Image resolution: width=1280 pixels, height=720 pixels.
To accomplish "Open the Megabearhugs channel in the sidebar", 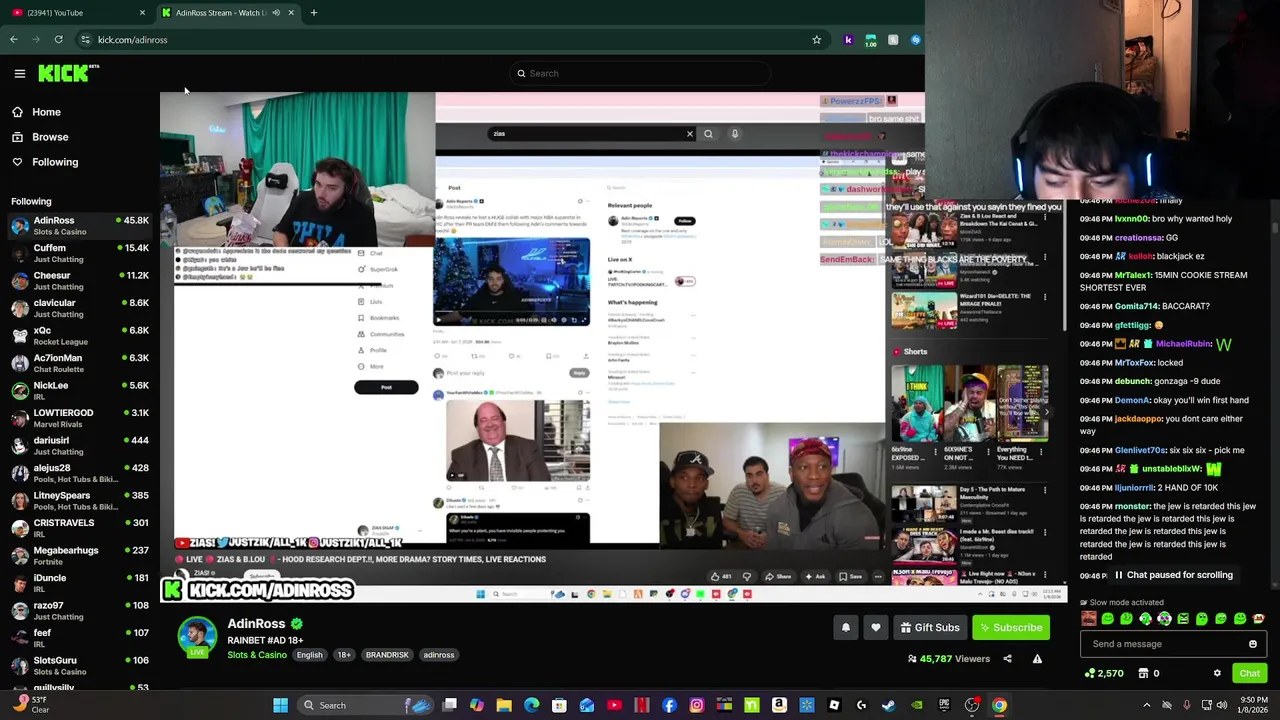I will click(80, 556).
